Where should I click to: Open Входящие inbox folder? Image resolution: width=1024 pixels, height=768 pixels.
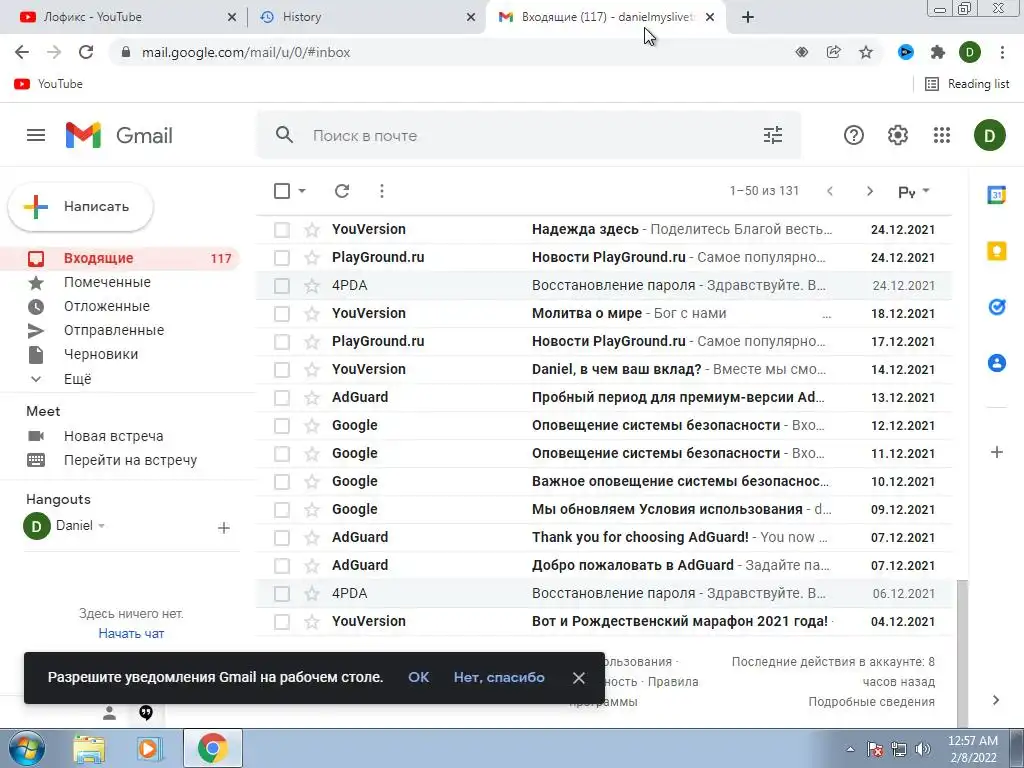(x=122, y=259)
